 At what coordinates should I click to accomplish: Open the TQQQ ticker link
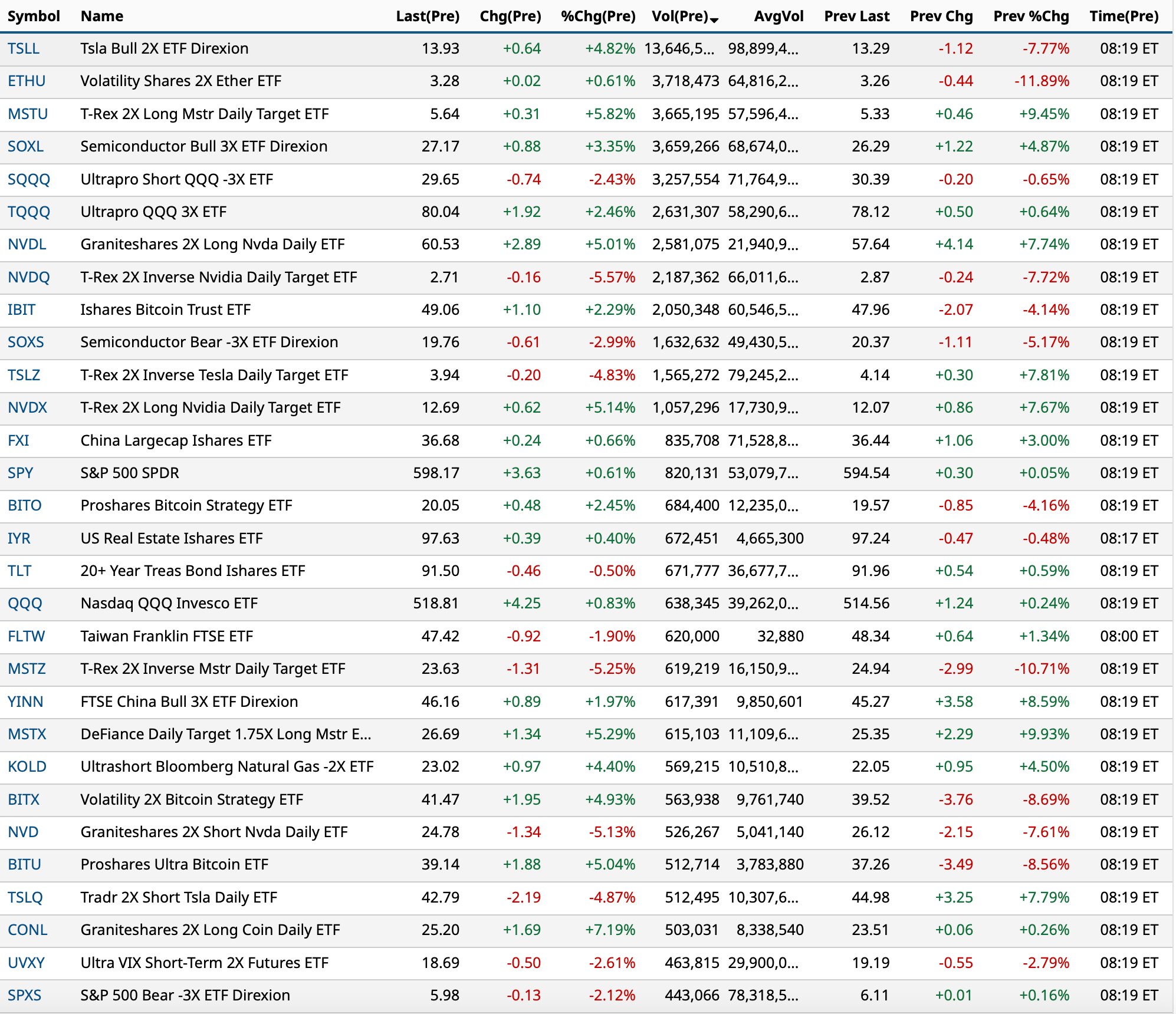tap(28, 212)
